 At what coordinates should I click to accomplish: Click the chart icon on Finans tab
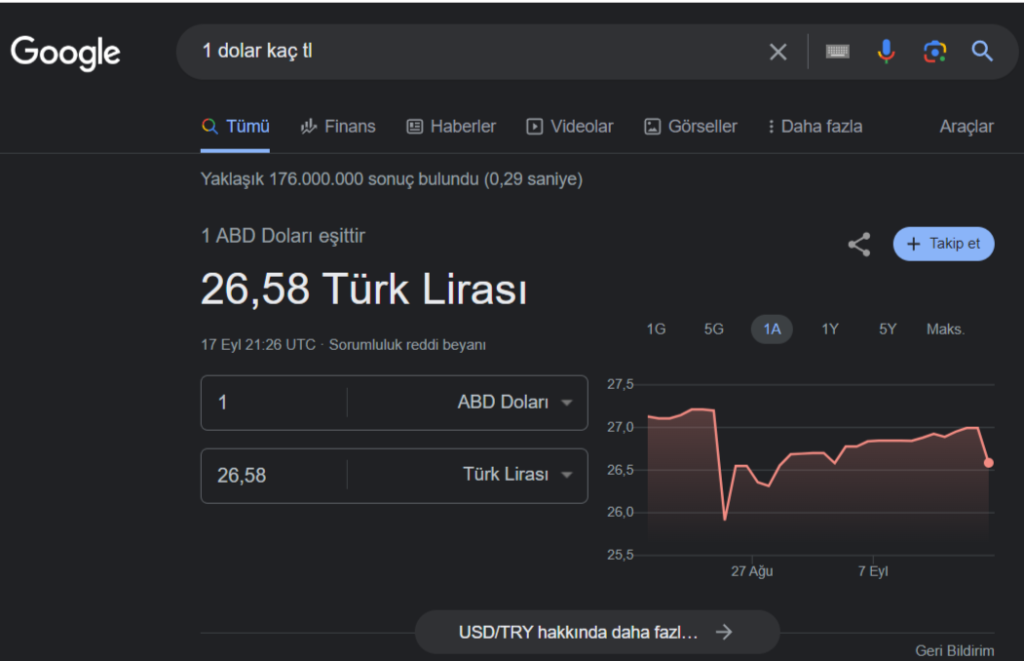pyautogui.click(x=308, y=126)
